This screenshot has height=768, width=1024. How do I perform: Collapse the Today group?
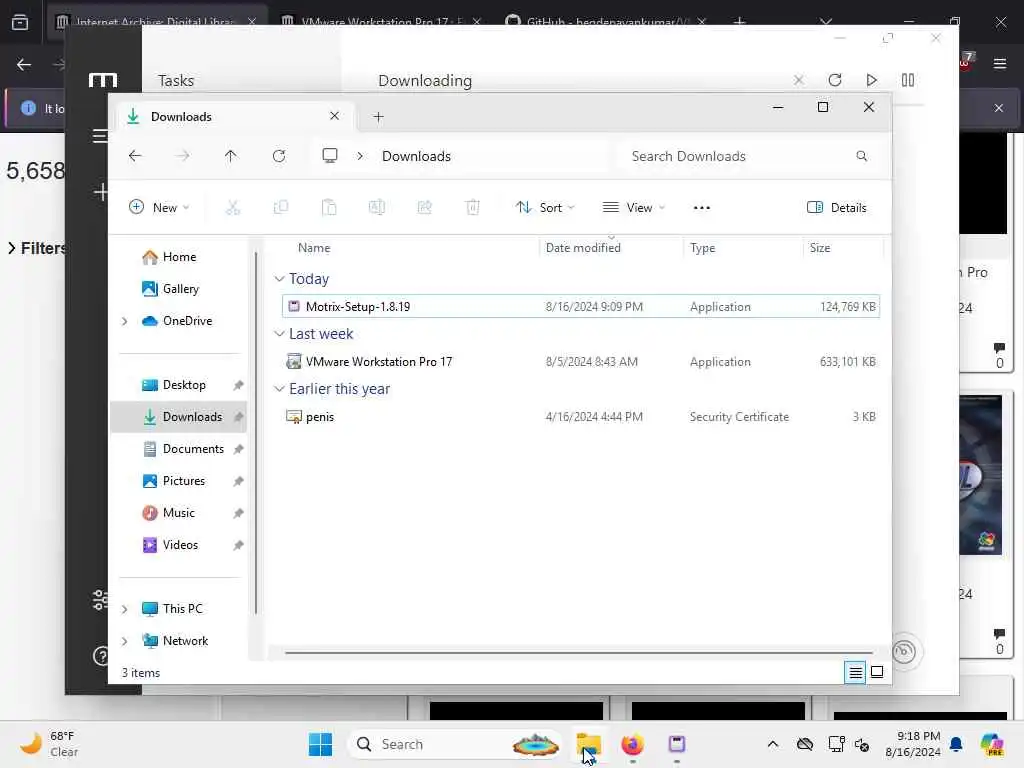[x=279, y=279]
